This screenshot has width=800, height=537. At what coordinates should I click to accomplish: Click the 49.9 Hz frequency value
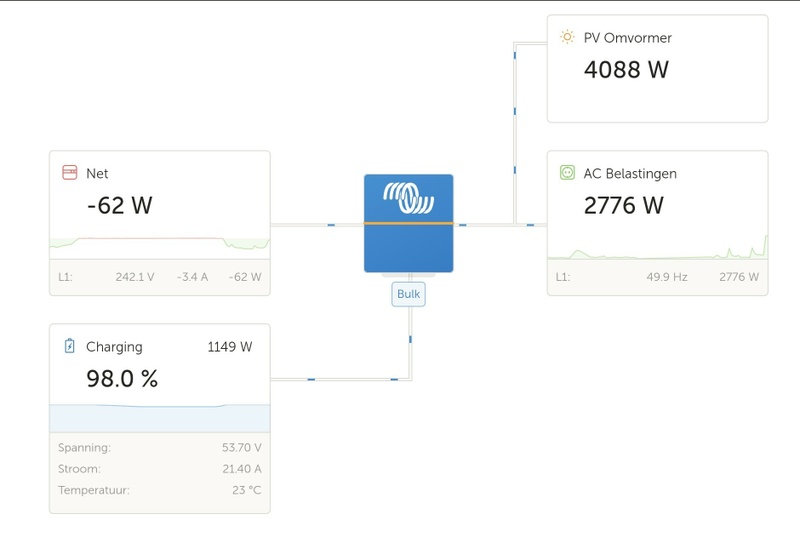point(667,277)
